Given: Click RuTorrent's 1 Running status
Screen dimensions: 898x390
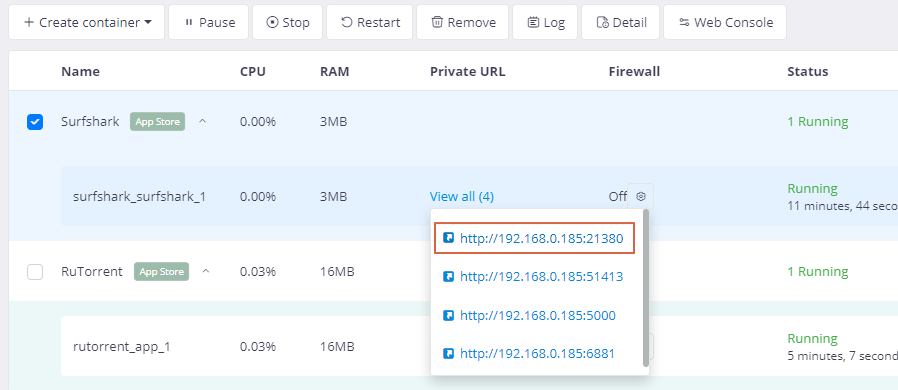Looking at the screenshot, I should pyautogui.click(x=817, y=271).
